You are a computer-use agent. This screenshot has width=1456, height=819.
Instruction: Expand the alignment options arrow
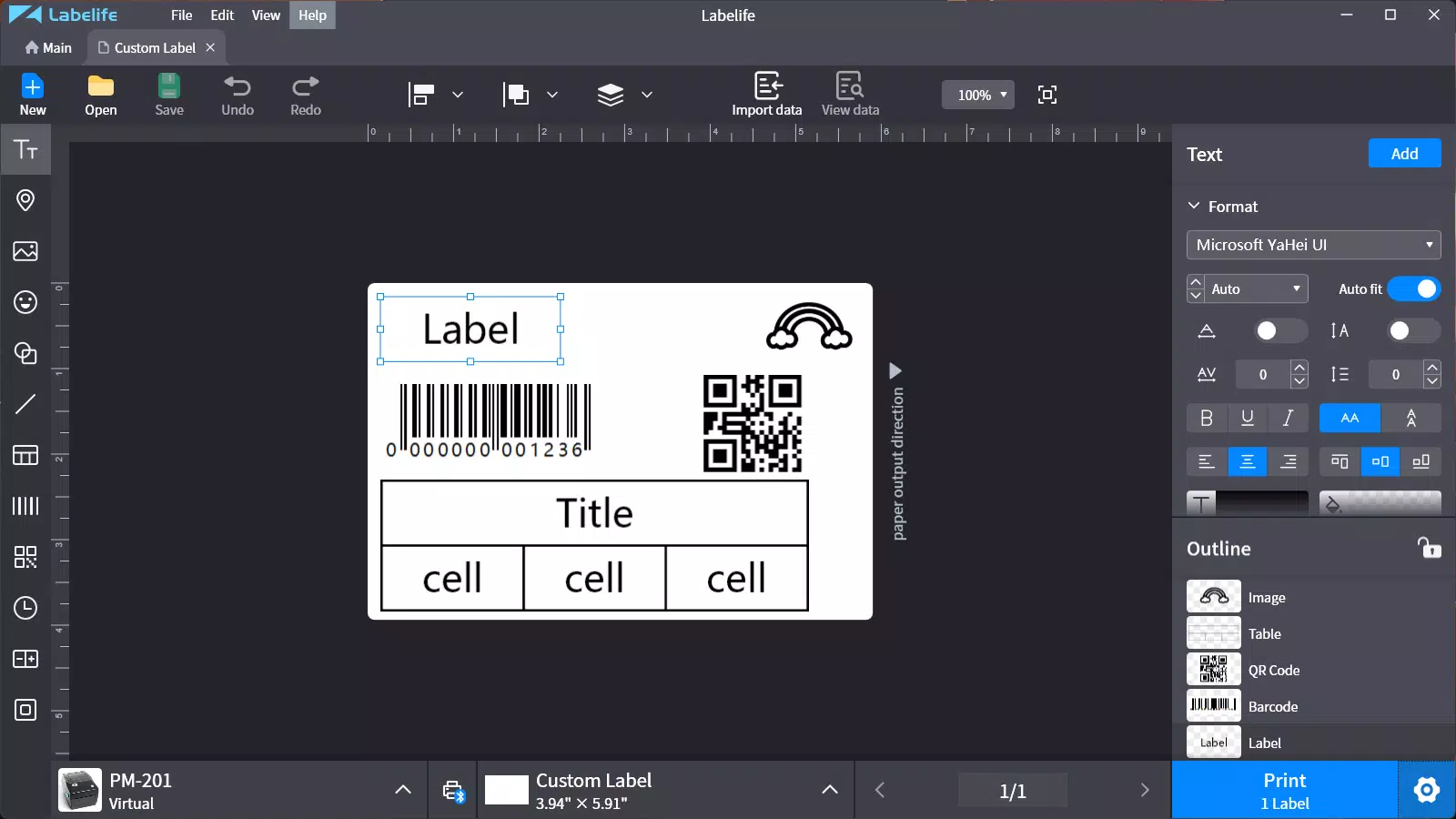click(x=458, y=95)
